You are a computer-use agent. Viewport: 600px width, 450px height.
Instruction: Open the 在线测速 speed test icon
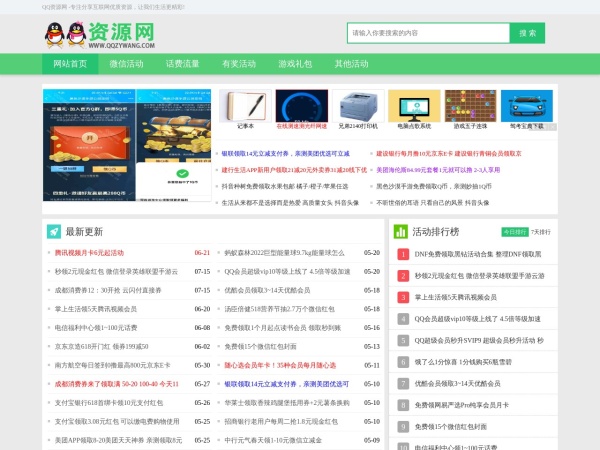[302, 106]
